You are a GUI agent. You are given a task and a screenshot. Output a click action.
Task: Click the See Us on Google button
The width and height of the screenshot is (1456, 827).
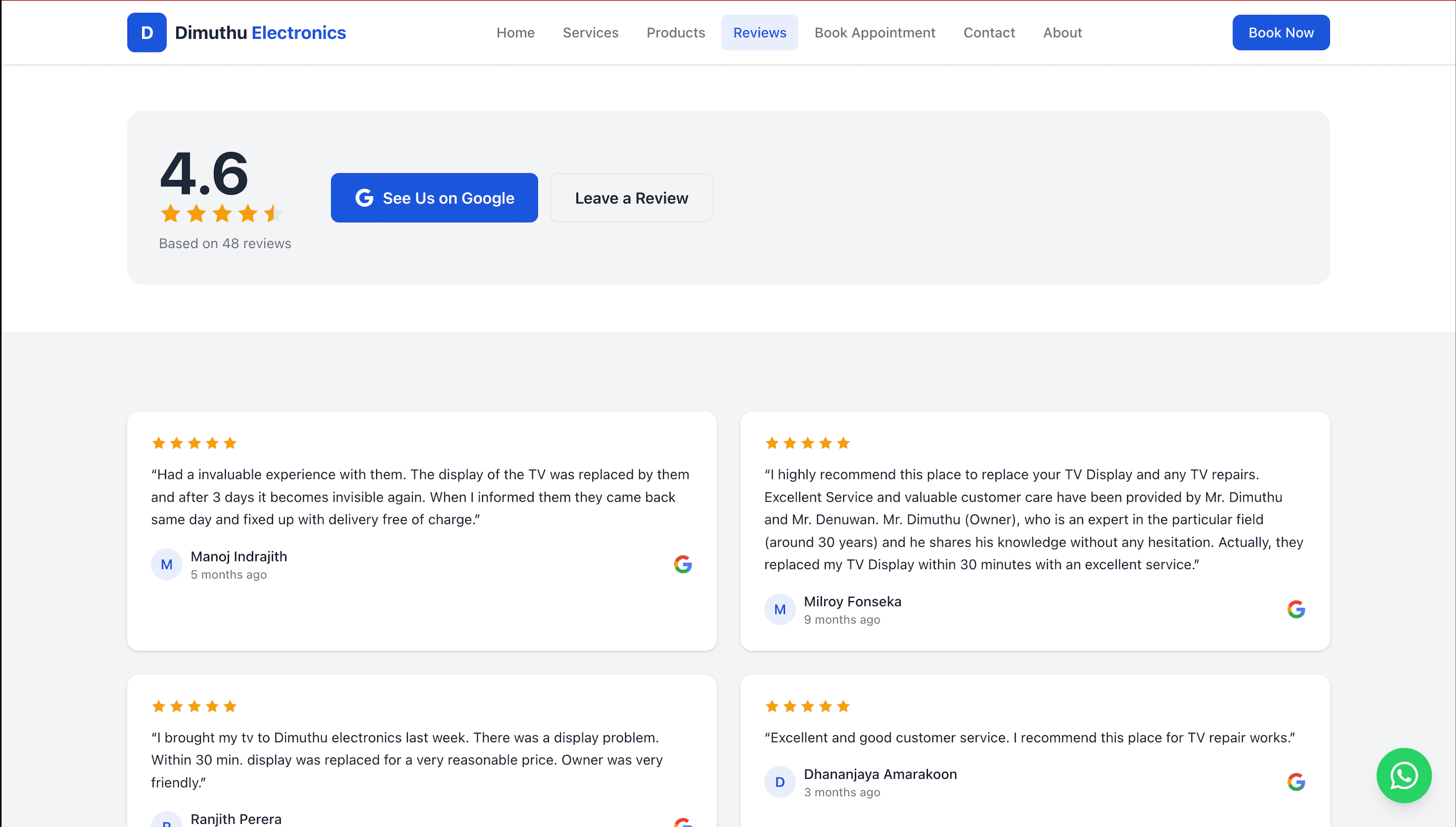click(434, 198)
